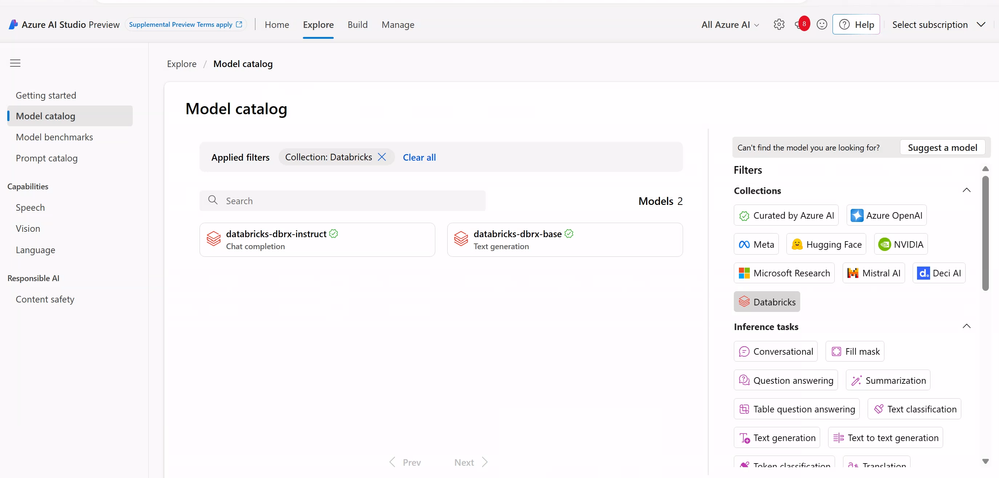Open the Help button
The image size is (999, 478).
856,25
